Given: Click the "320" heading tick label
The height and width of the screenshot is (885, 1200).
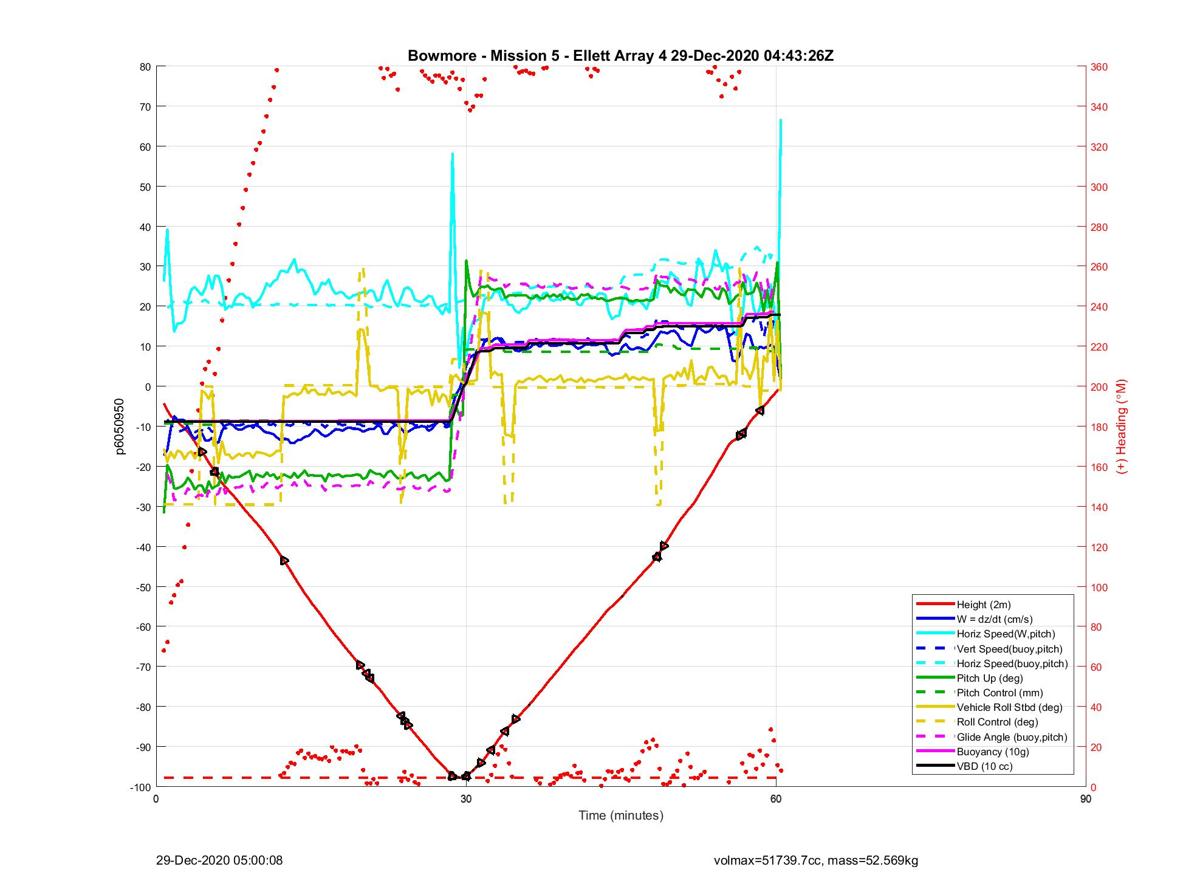Looking at the screenshot, I should point(1100,147).
